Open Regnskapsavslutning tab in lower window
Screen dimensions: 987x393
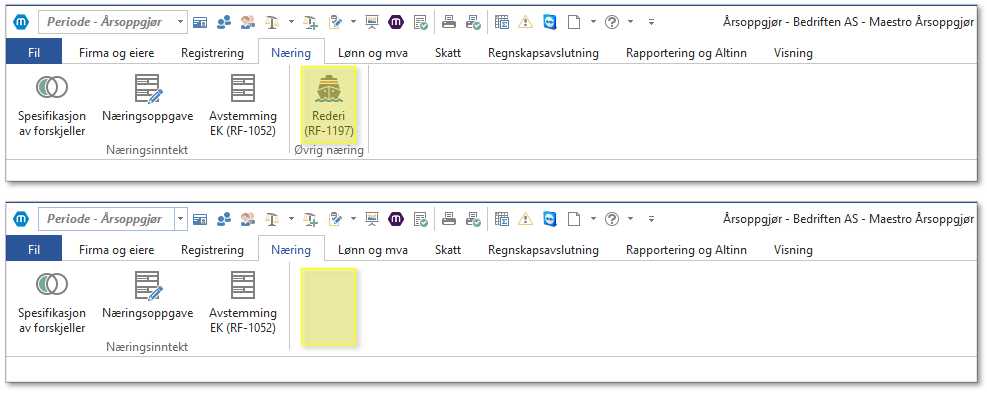tap(543, 249)
